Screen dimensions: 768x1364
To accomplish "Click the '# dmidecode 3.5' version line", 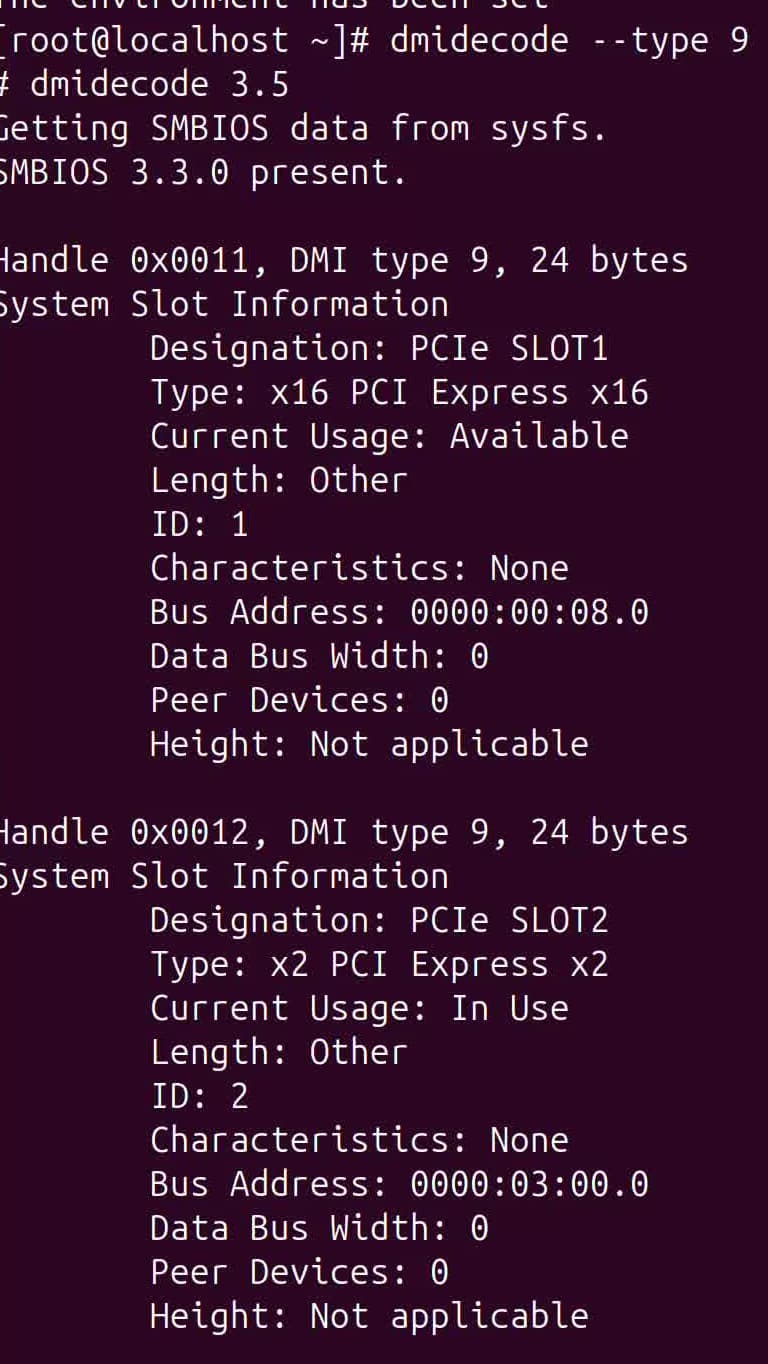I will 145,85.
